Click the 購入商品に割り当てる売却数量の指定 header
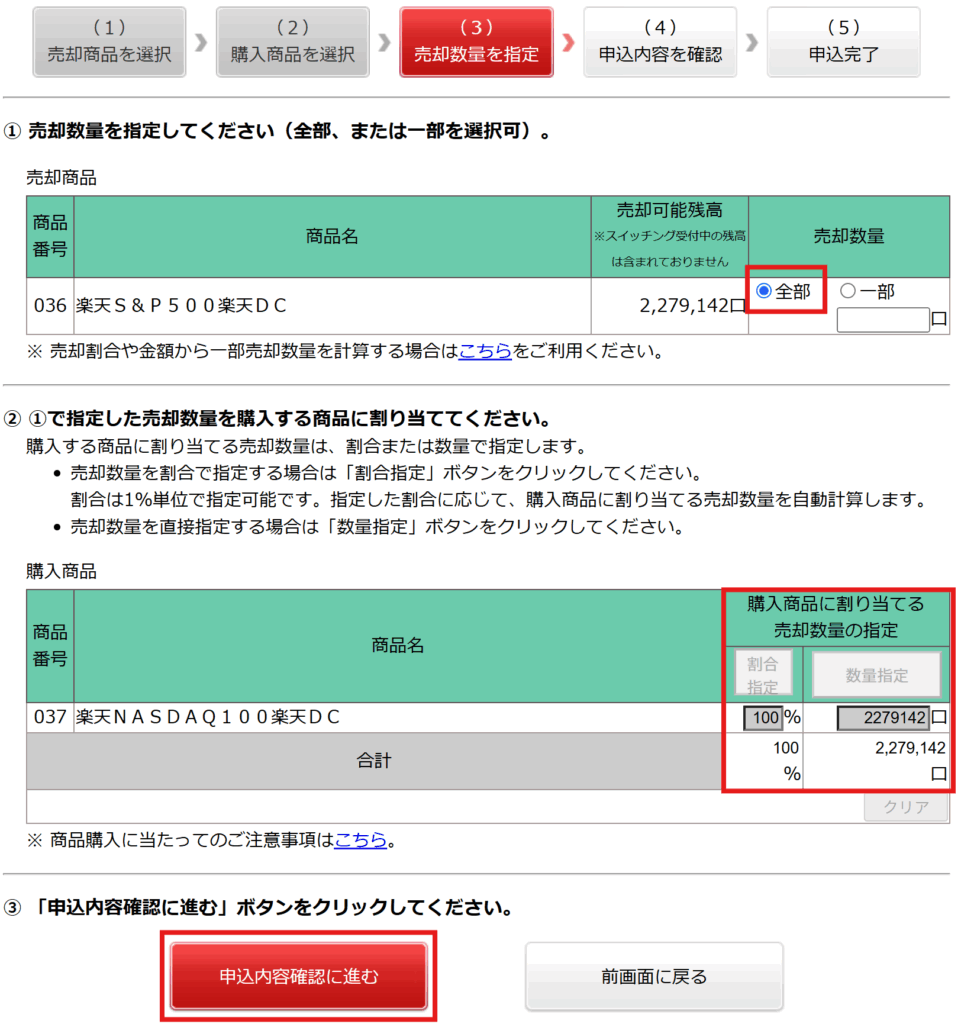This screenshot has width=961, height=1024. 836,616
